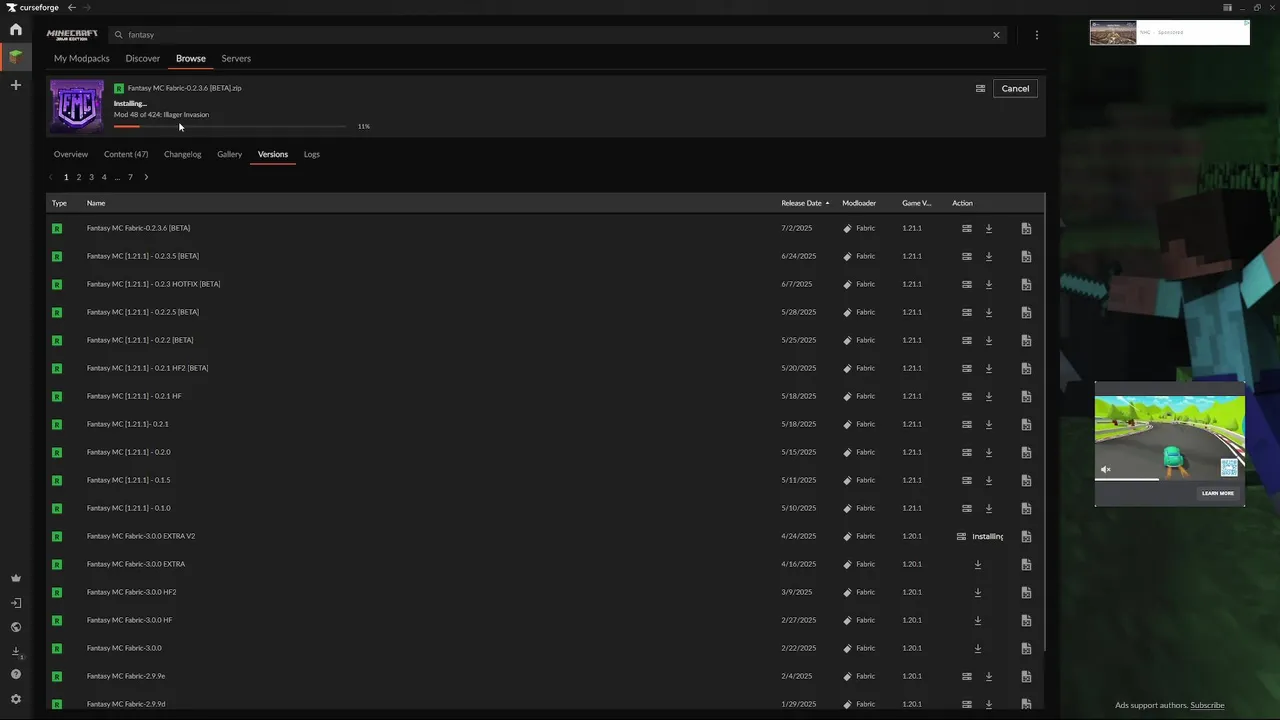Open server pack icon for 0.2.3 HOTFIX row
1280x720 pixels.
(966, 284)
